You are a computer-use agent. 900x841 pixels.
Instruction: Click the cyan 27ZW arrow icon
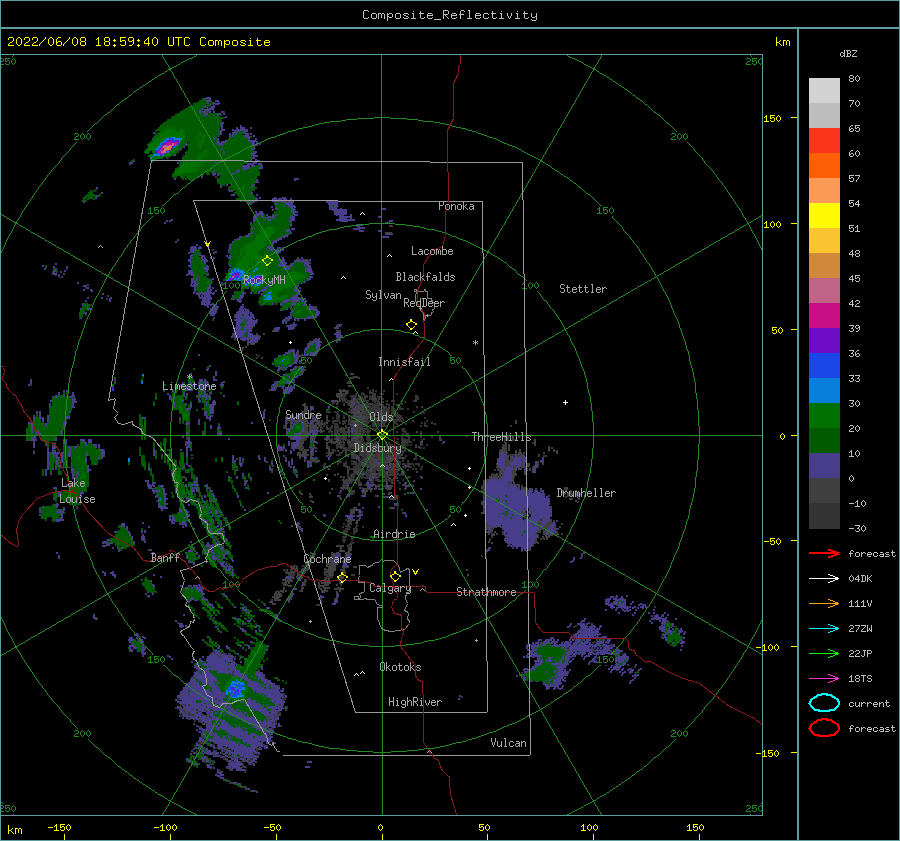[824, 629]
